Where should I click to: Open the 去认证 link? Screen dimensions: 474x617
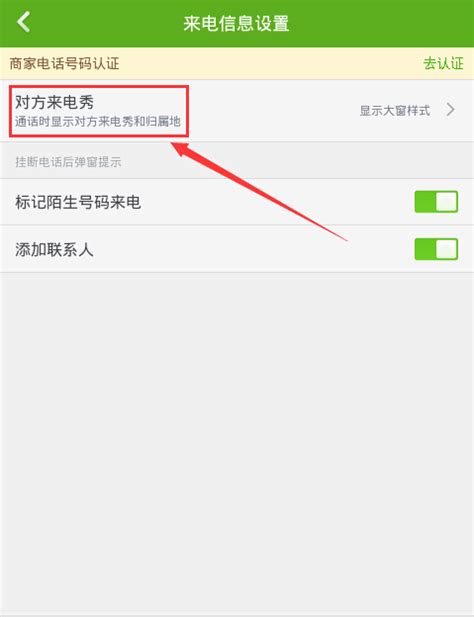point(443,63)
